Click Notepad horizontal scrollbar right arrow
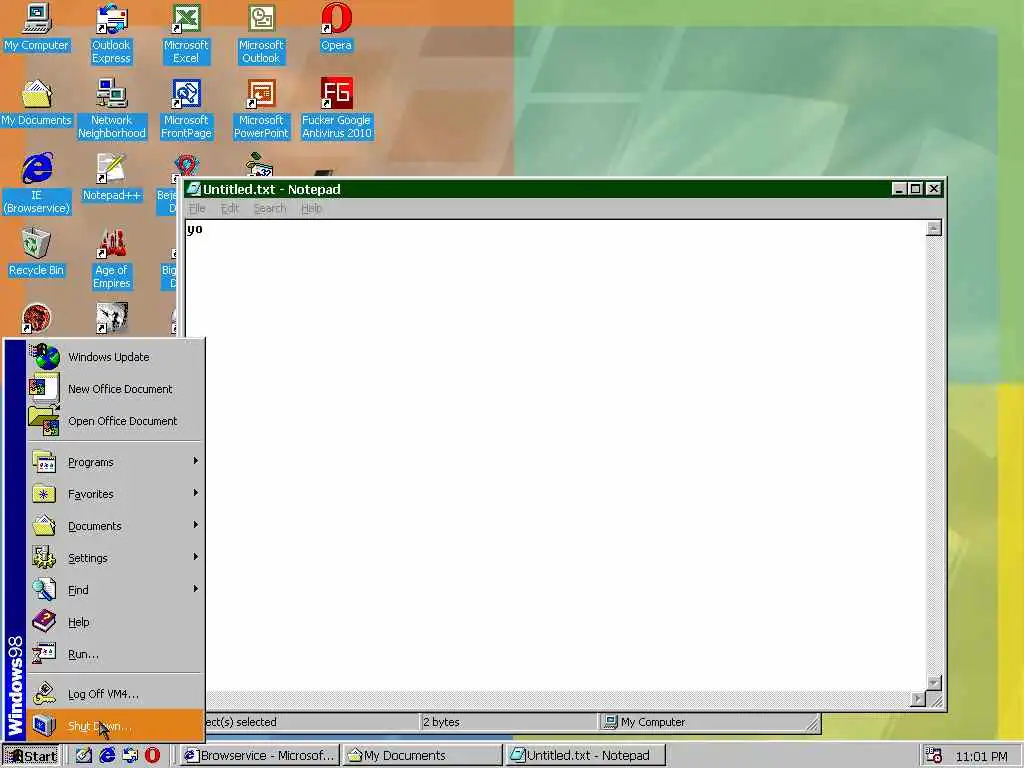Viewport: 1024px width, 768px height. tap(918, 699)
